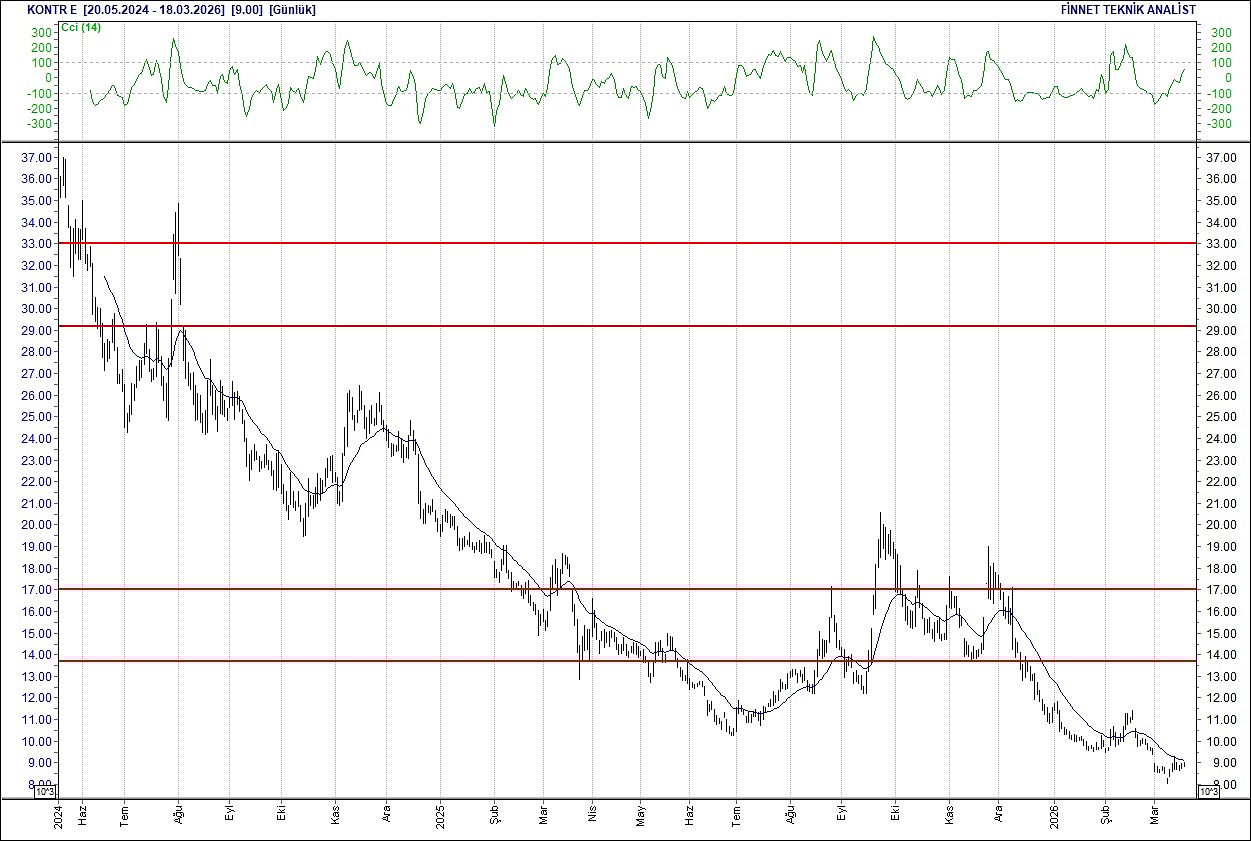Click the red resistance line at 33.00
Image resolution: width=1251 pixels, height=841 pixels.
coord(600,243)
